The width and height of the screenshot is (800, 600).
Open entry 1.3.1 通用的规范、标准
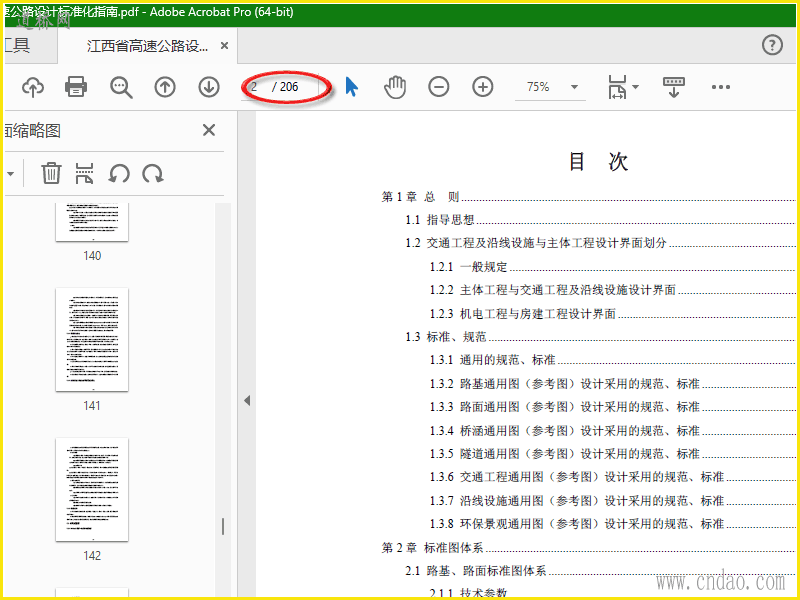612,360
